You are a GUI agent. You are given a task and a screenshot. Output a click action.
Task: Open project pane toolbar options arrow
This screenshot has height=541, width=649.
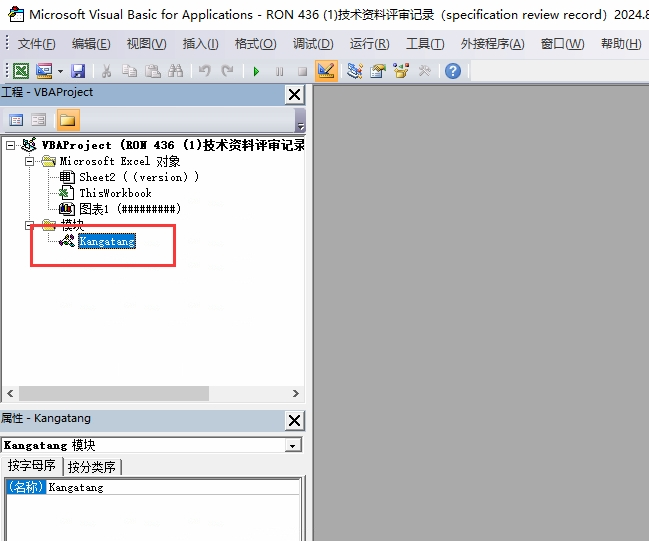[x=301, y=120]
